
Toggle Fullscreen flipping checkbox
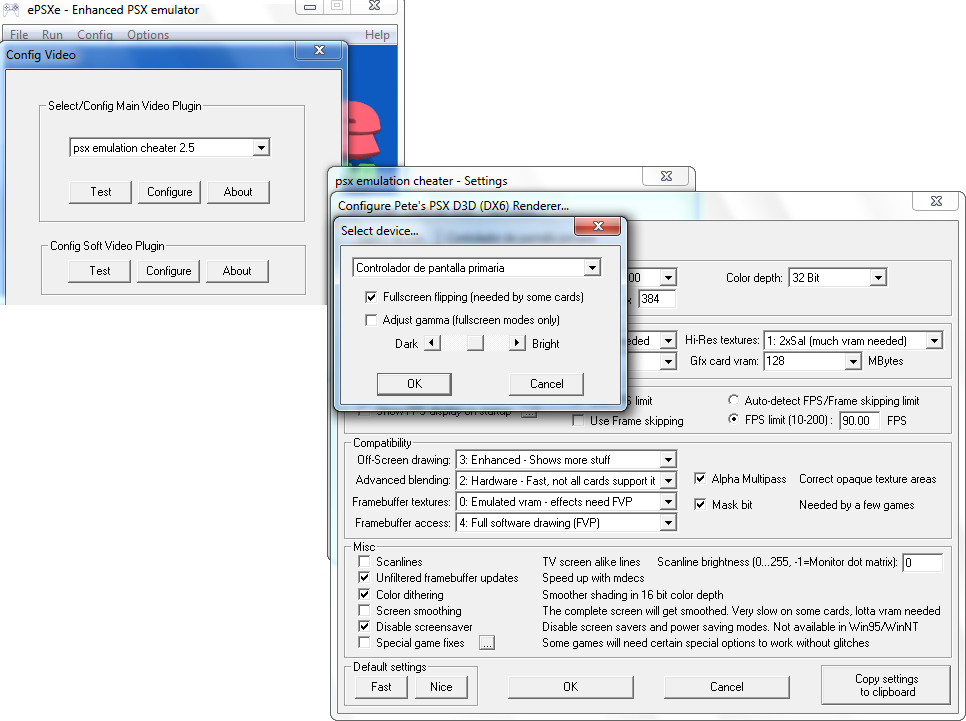pos(371,297)
